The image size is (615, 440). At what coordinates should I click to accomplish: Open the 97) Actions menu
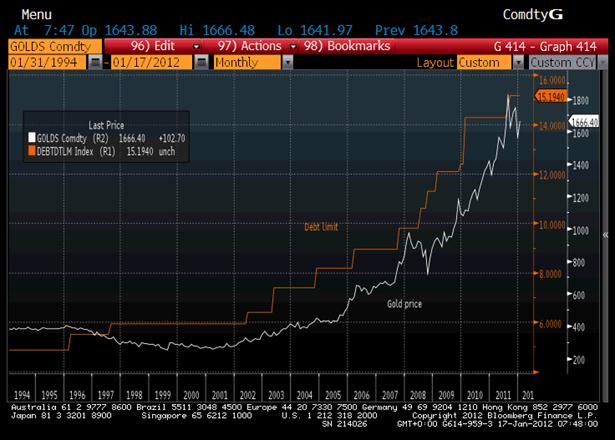coord(249,46)
